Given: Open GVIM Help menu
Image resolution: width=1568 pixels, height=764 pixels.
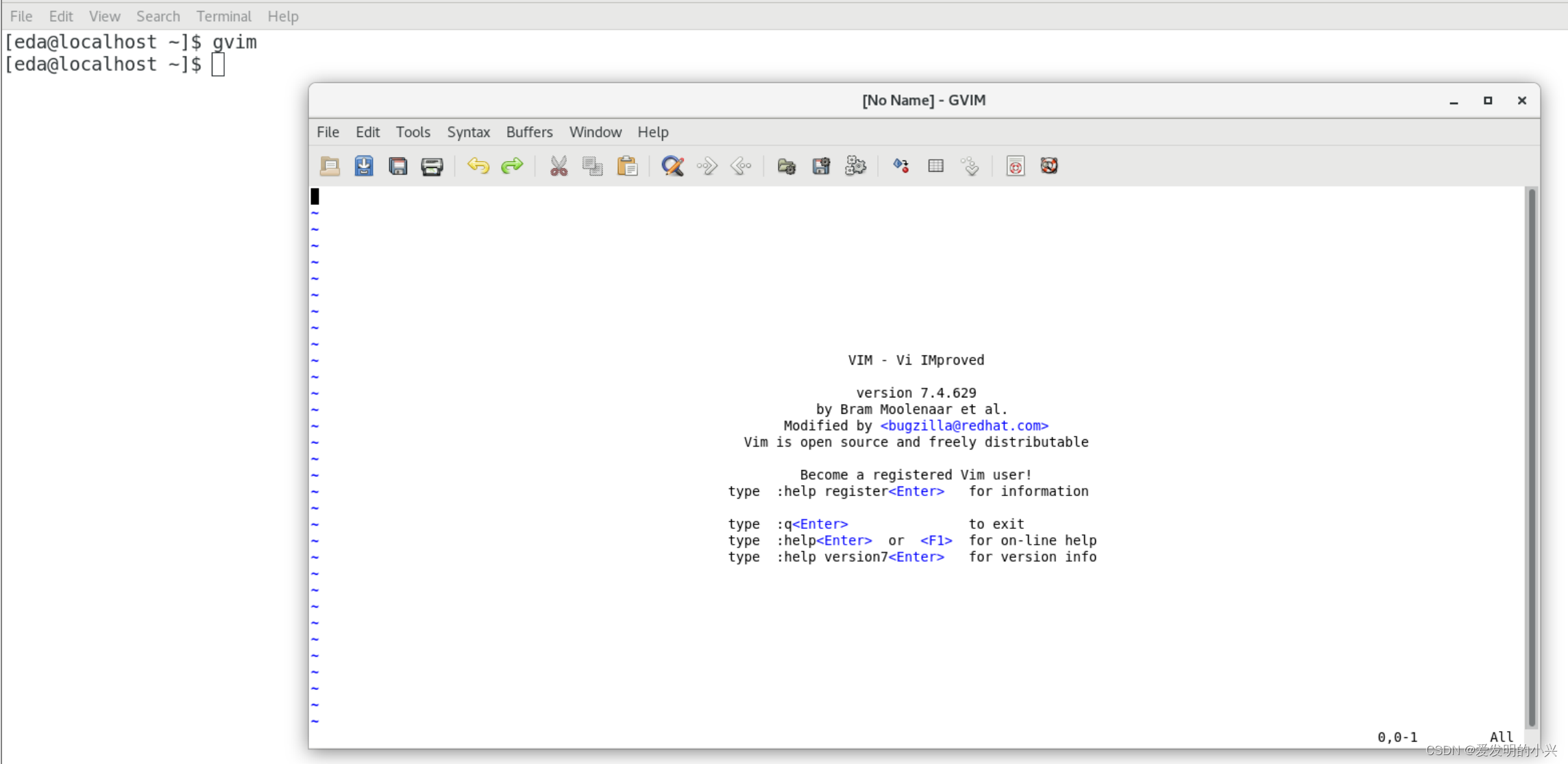Looking at the screenshot, I should pyautogui.click(x=652, y=132).
